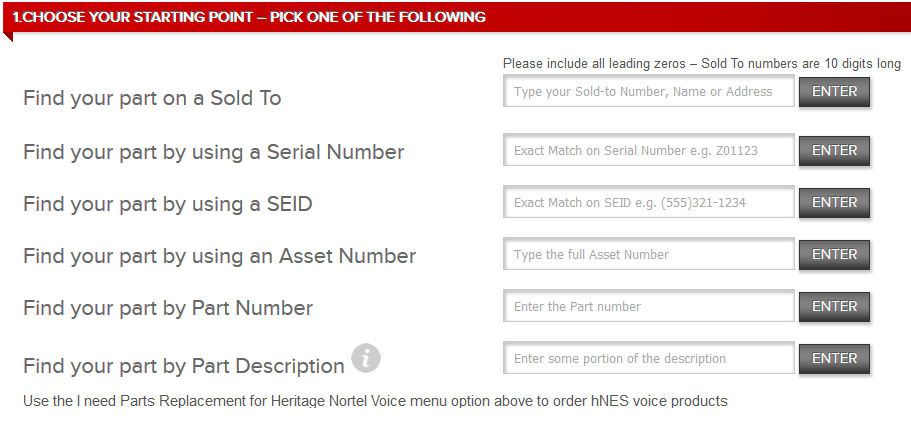This screenshot has width=911, height=426.
Task: Click 'Find your part by using a SEID' label
Action: coord(168,205)
